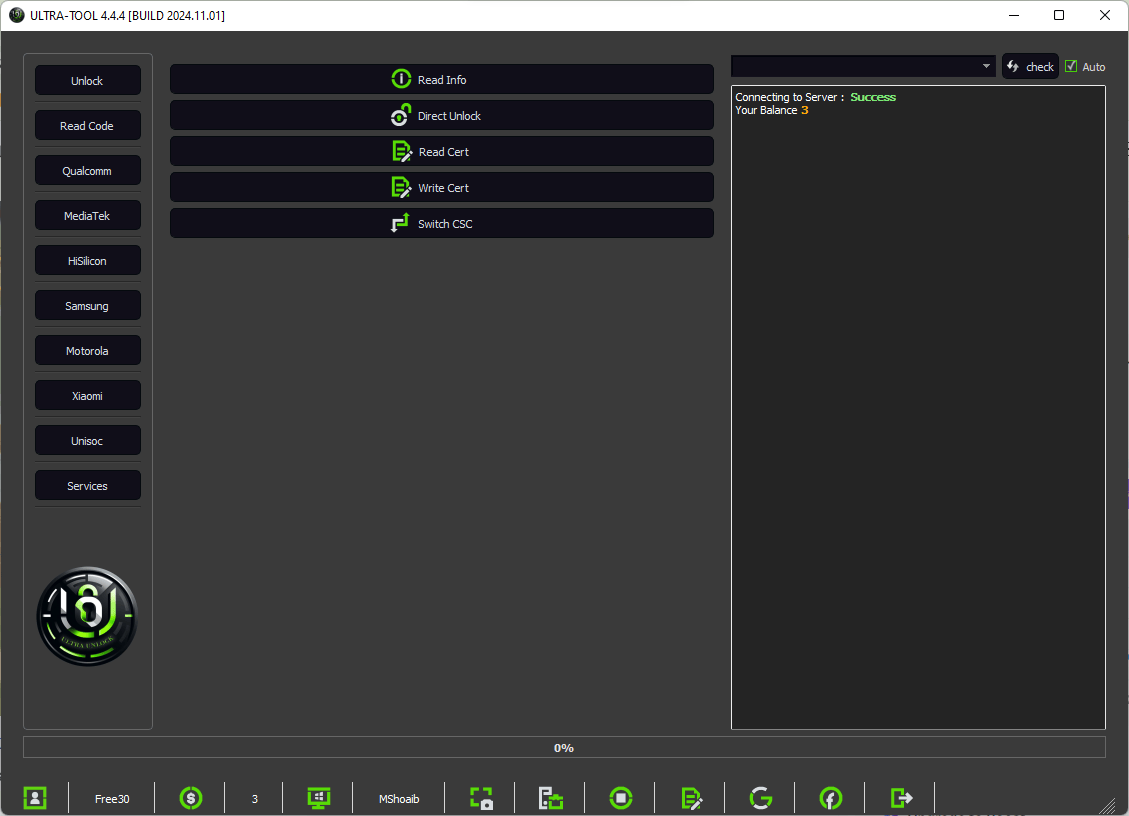Click the Read Info icon
The image size is (1129, 816).
(x=401, y=79)
